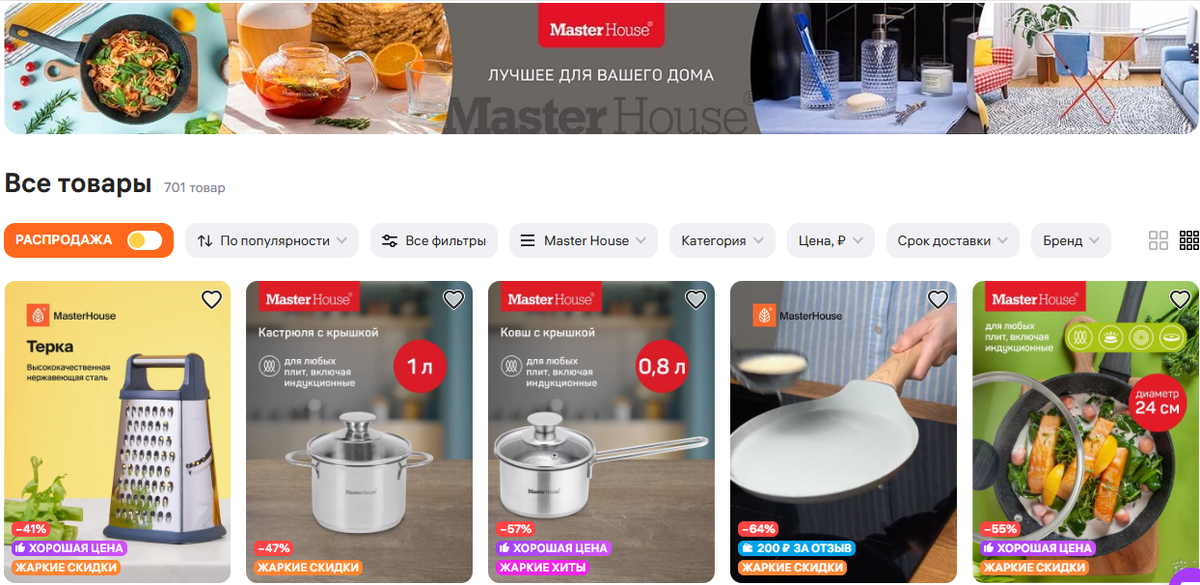The width and height of the screenshot is (1200, 585).
Task: Click the 200 ₽ ЗА ОТЗЫВ badge
Action: point(796,548)
